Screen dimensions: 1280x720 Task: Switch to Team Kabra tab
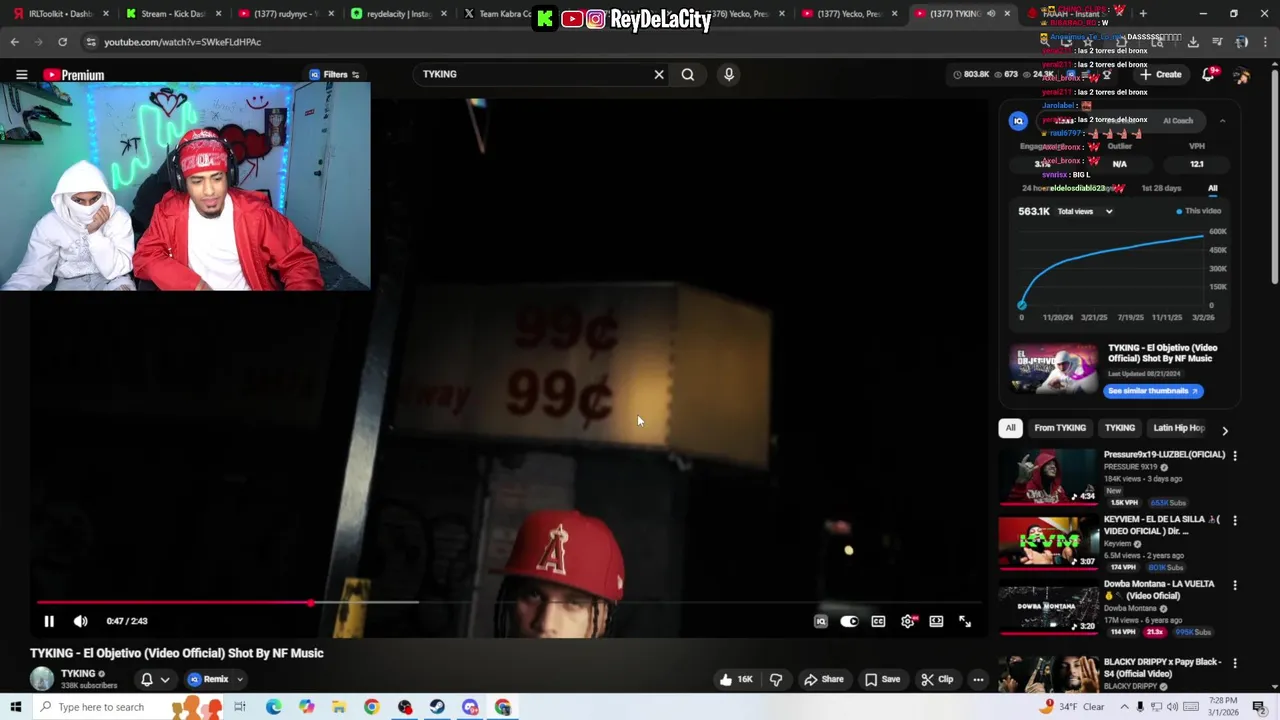(x=499, y=13)
